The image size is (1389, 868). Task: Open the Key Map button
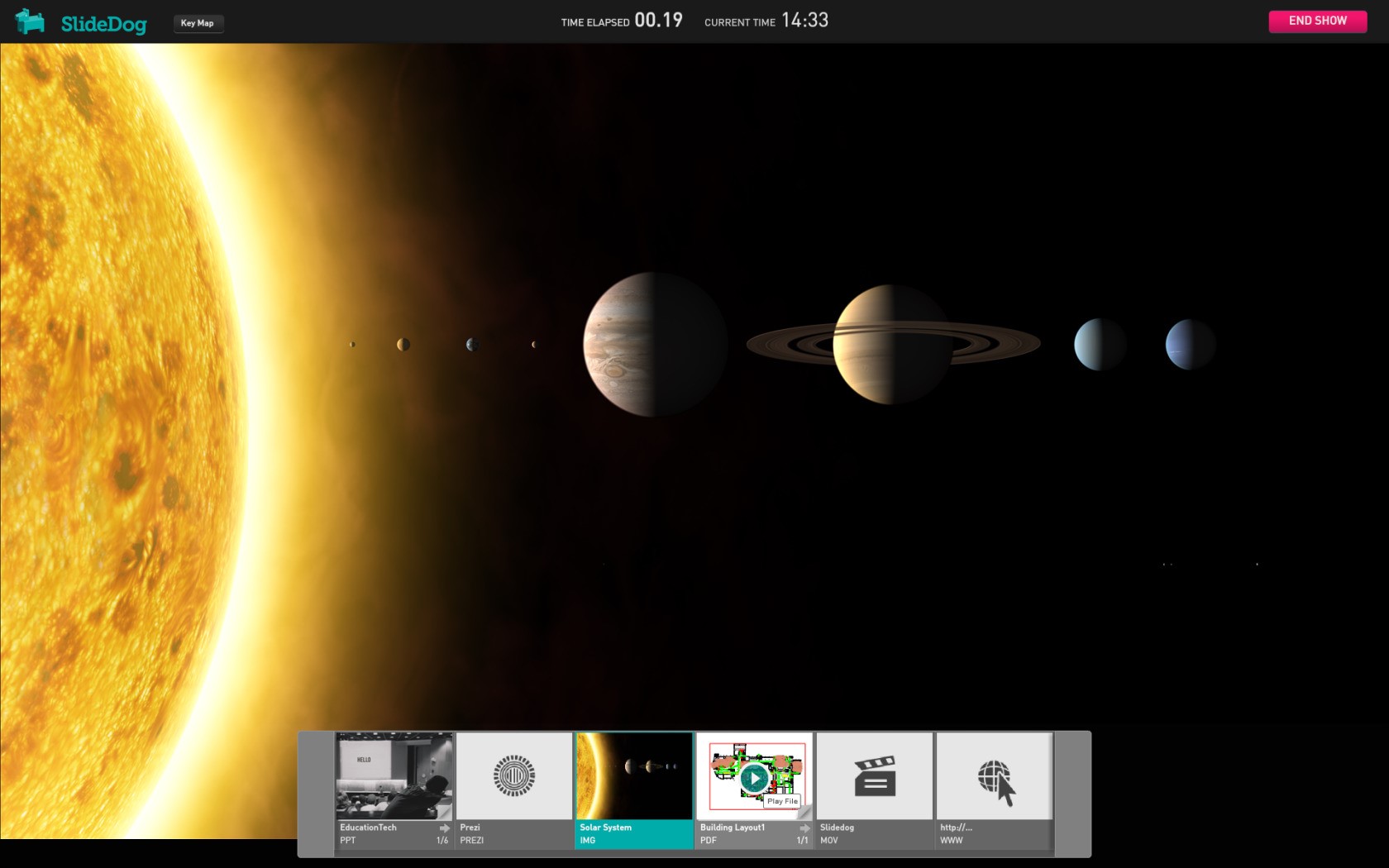[198, 23]
